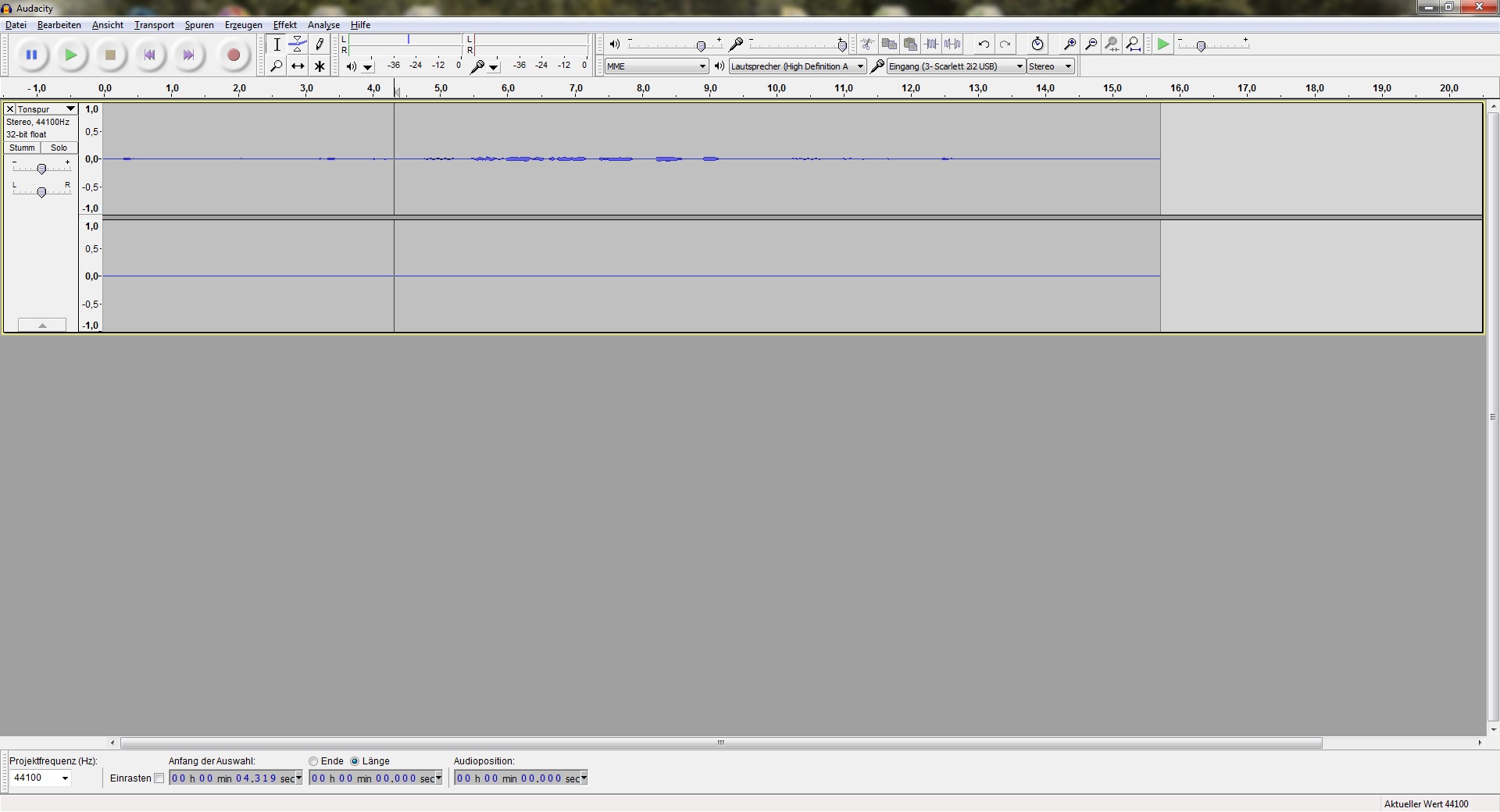Click the Undo arrow icon
1500x812 pixels.
984,45
